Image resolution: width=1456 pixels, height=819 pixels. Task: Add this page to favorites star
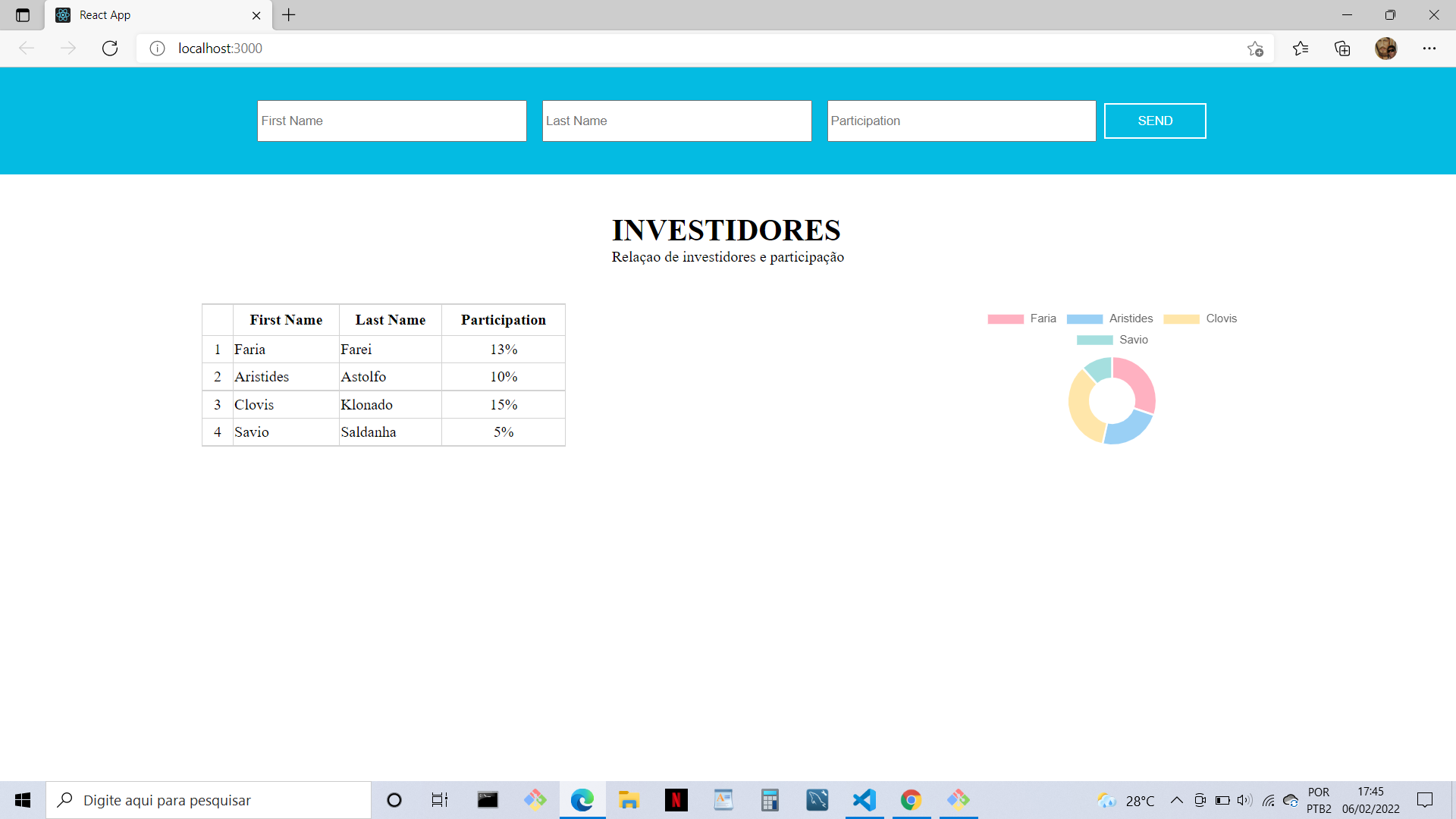tap(1255, 49)
